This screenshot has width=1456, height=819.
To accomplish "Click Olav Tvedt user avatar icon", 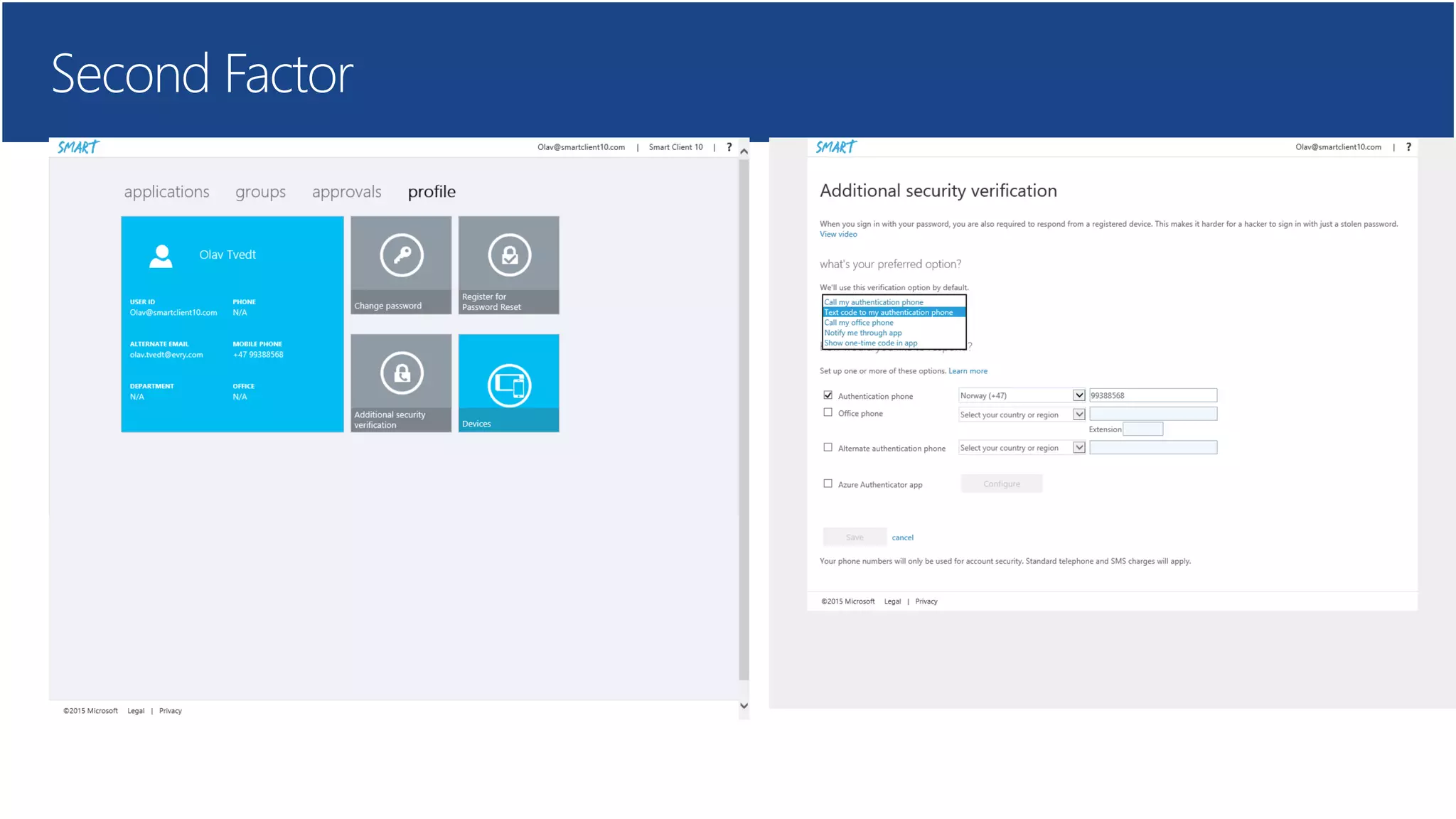I will pyautogui.click(x=161, y=256).
